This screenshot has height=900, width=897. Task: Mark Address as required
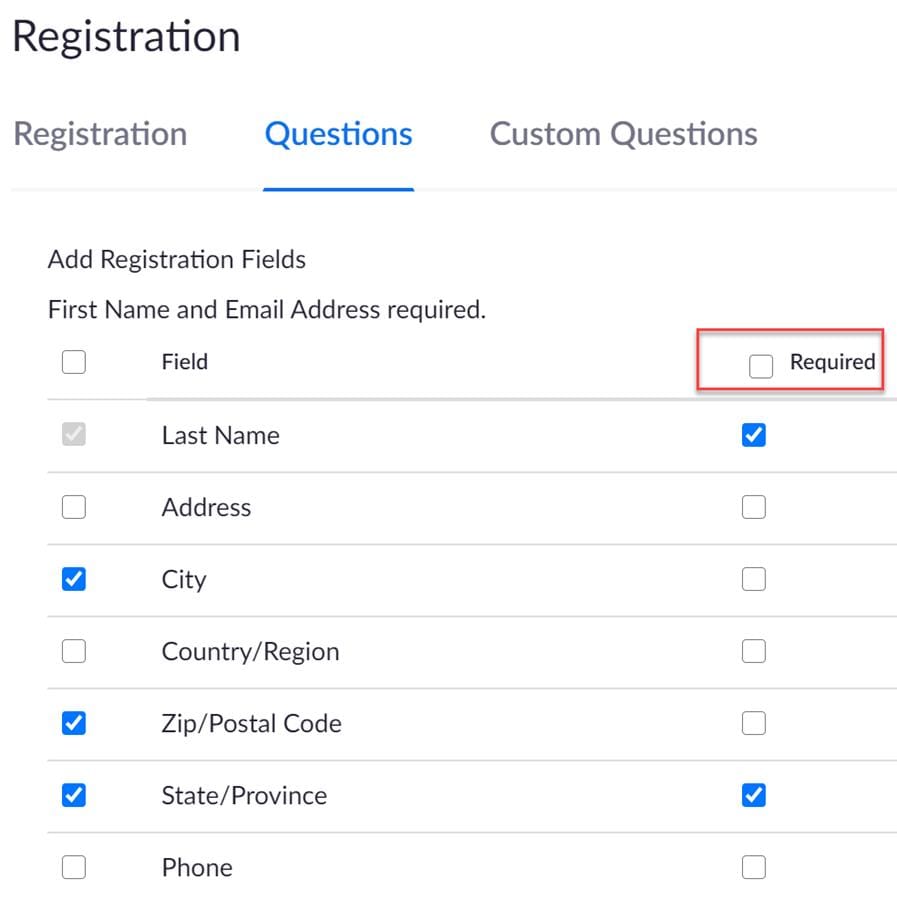point(754,507)
